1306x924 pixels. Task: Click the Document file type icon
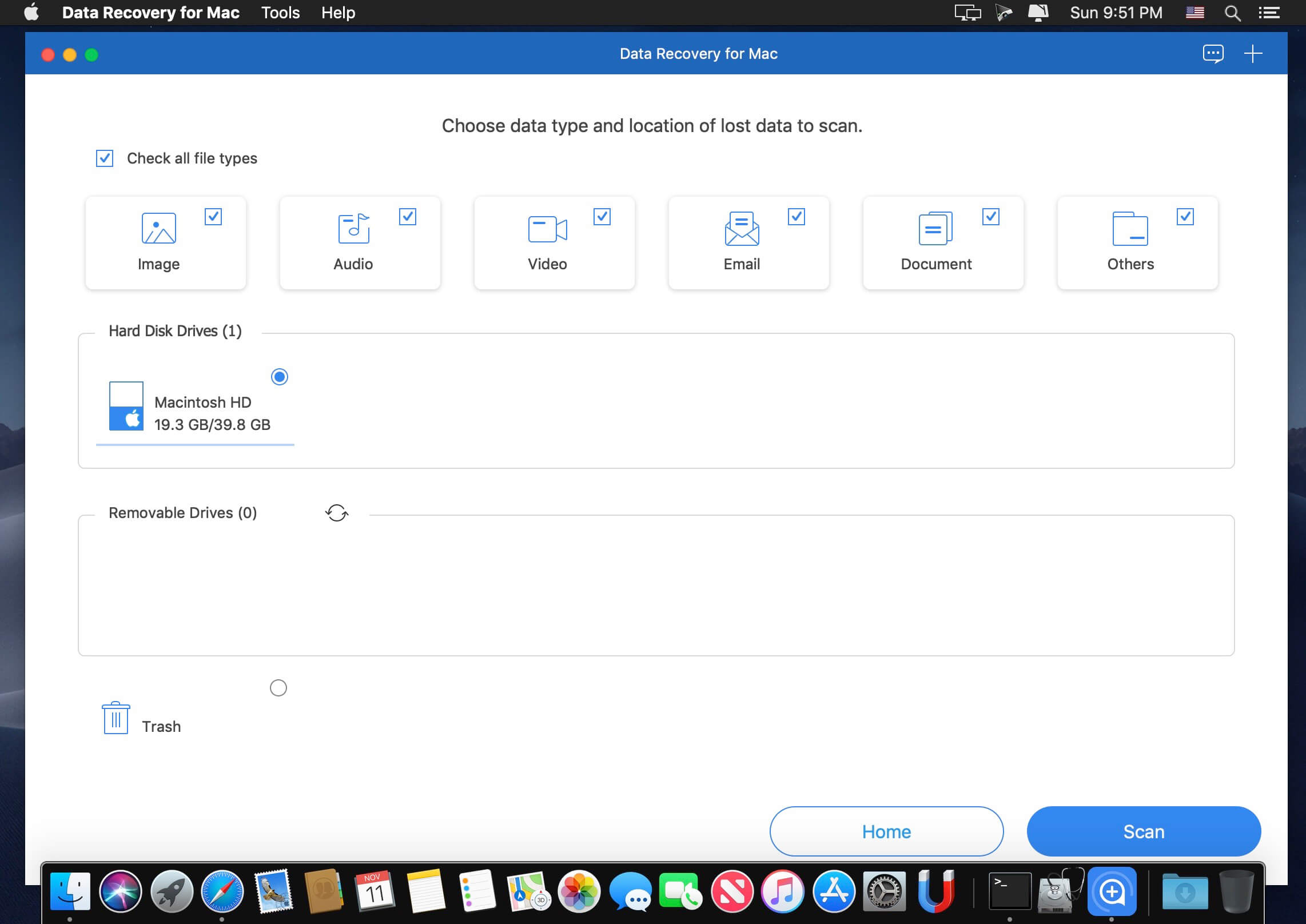935,228
